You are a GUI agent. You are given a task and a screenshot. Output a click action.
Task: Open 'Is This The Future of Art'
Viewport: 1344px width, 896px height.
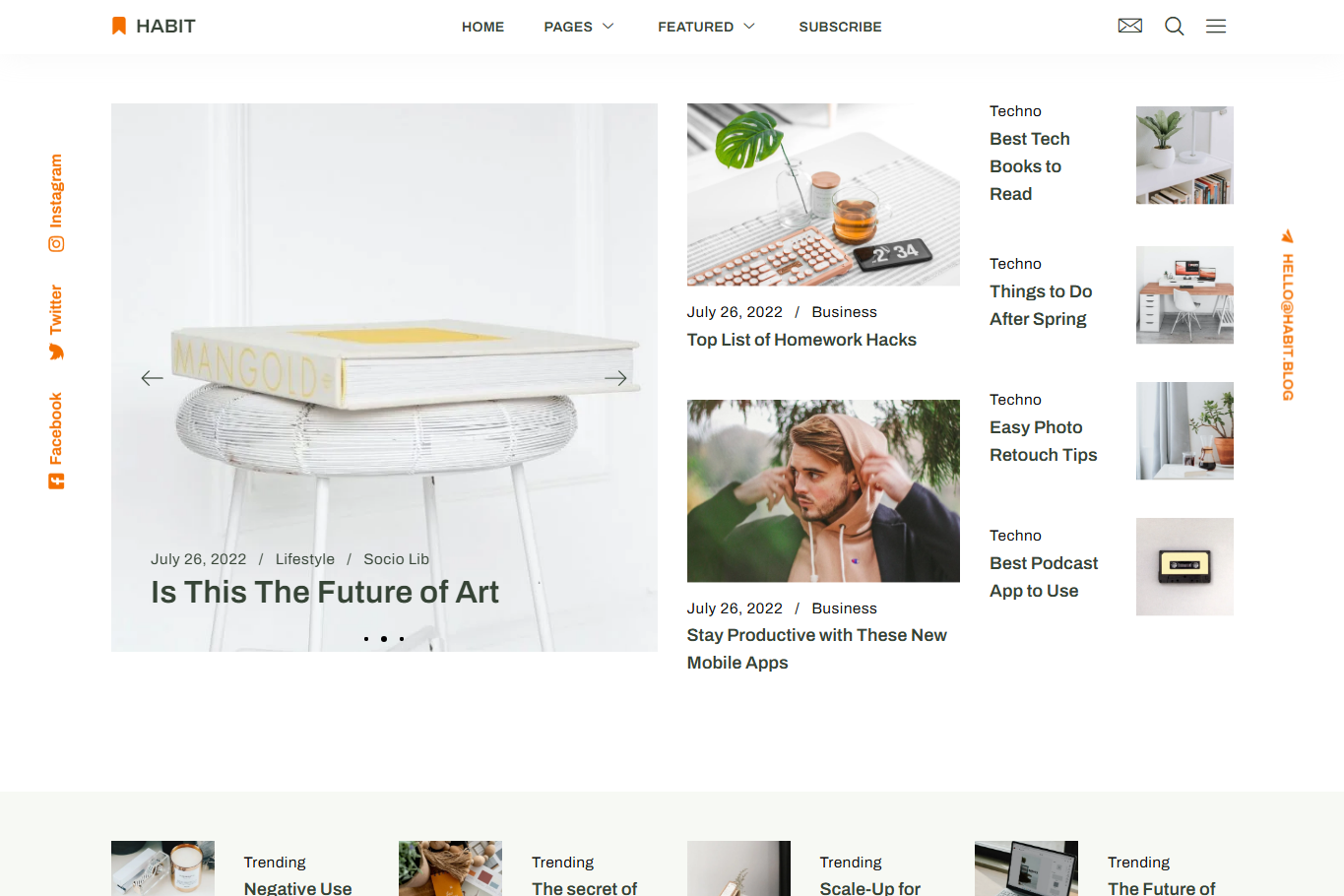pyautogui.click(x=325, y=592)
